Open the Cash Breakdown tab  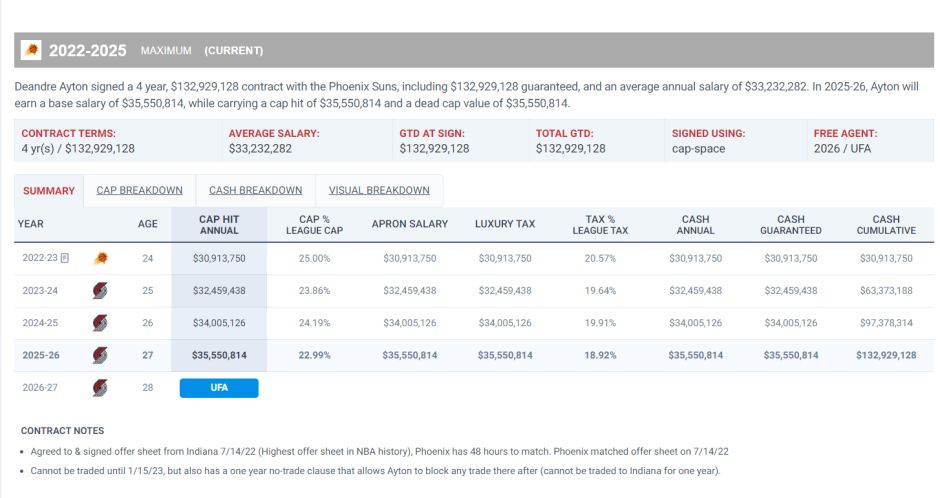pos(255,191)
